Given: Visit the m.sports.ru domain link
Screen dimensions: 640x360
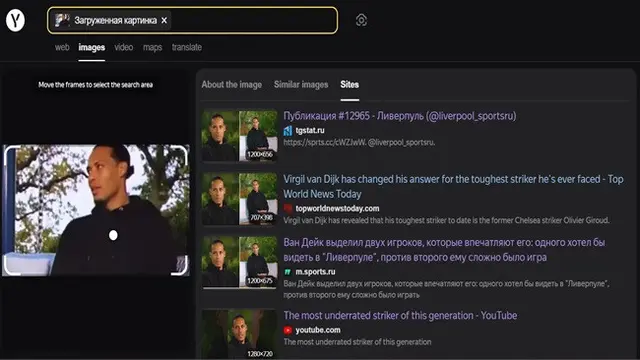Looking at the screenshot, I should pyautogui.click(x=315, y=272).
